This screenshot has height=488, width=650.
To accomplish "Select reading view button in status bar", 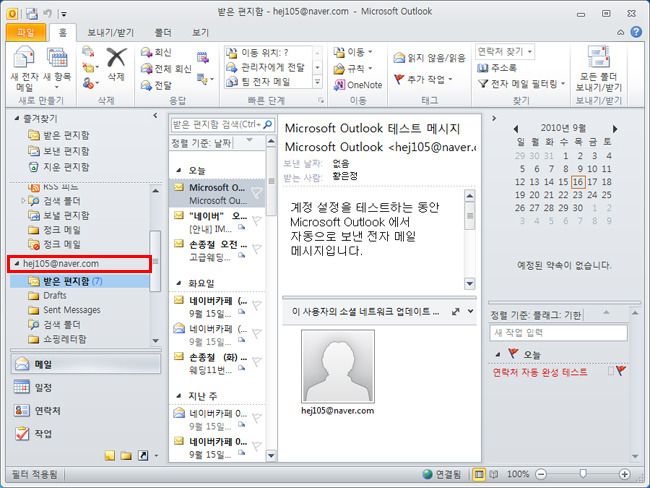I will pos(493,474).
